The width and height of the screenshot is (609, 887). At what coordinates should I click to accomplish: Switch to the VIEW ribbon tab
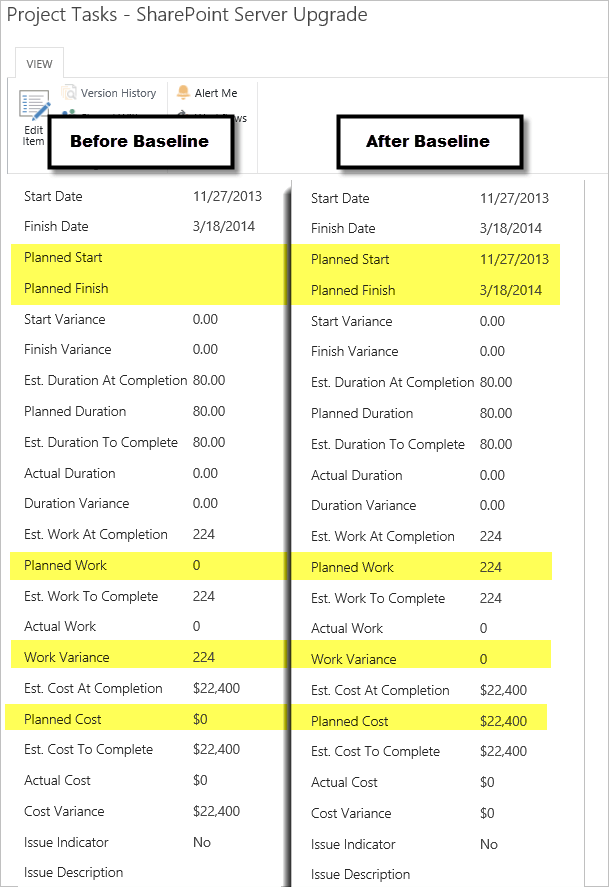40,63
